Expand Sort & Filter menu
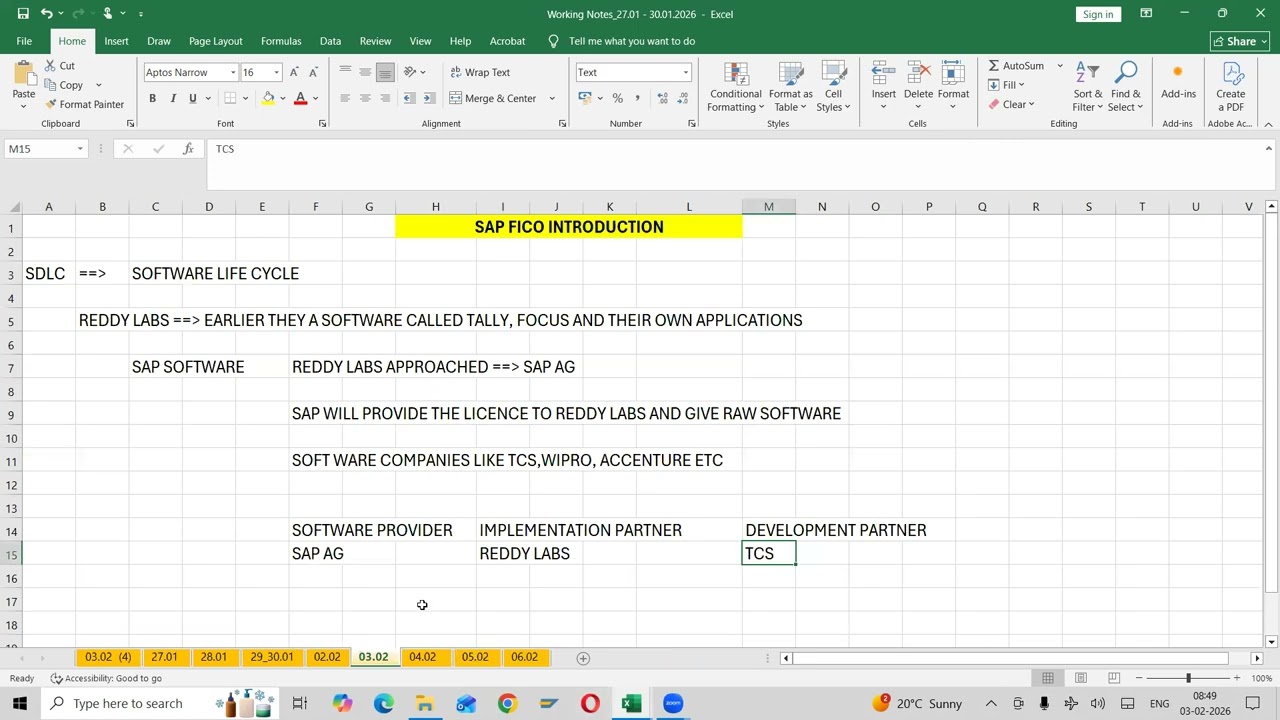The image size is (1280, 720). [x=1087, y=86]
